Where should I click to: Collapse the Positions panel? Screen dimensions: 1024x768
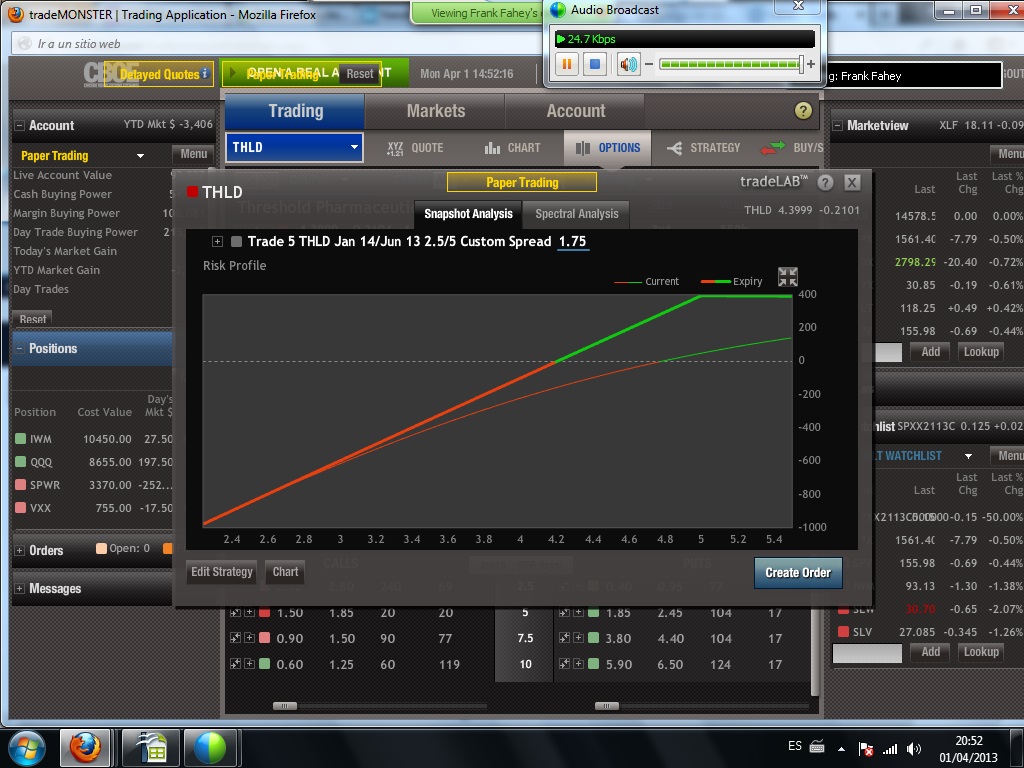coord(20,349)
